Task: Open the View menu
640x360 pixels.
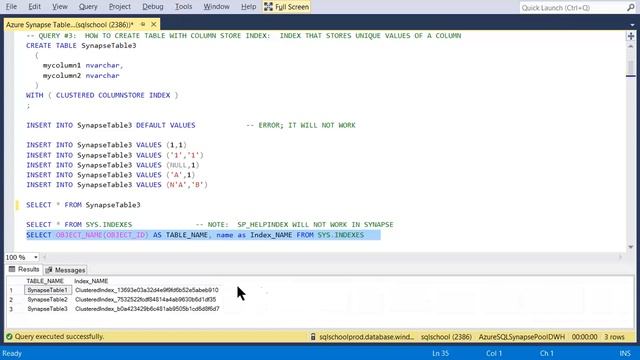Action: (60, 7)
